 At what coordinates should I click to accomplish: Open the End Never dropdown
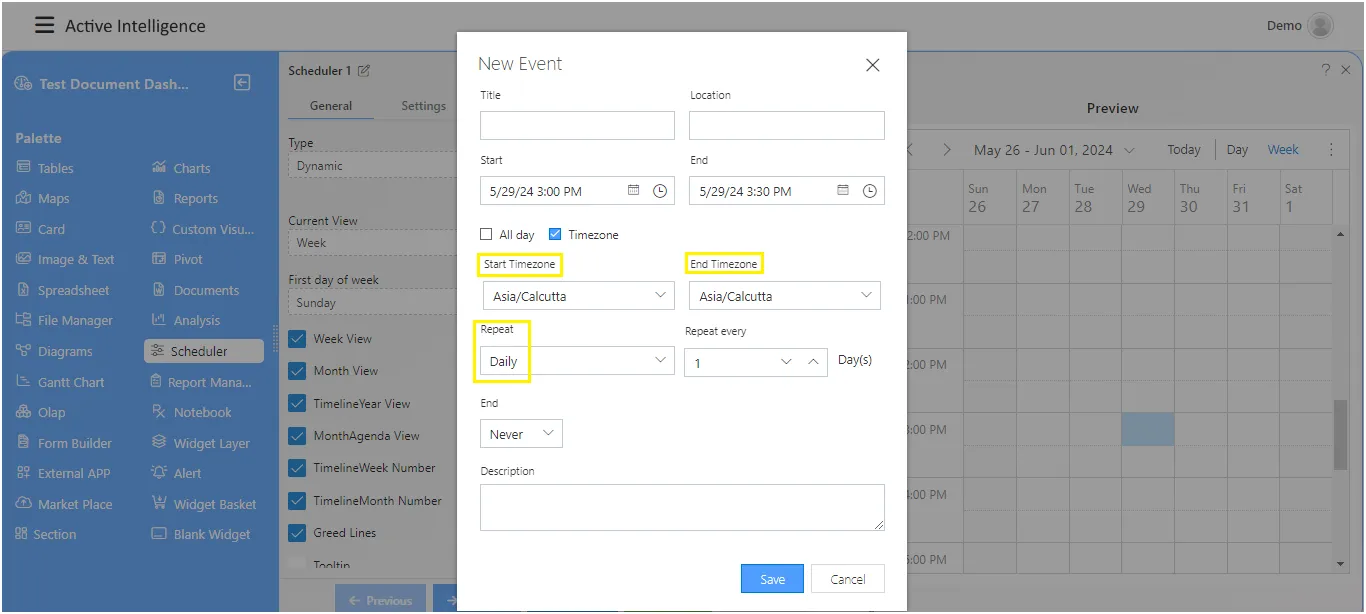521,434
